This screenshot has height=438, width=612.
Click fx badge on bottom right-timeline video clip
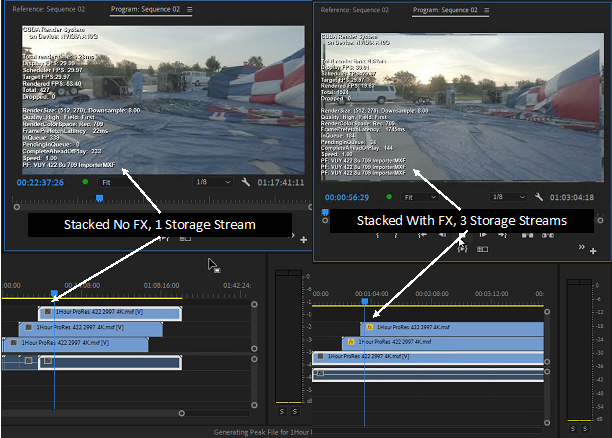320,356
